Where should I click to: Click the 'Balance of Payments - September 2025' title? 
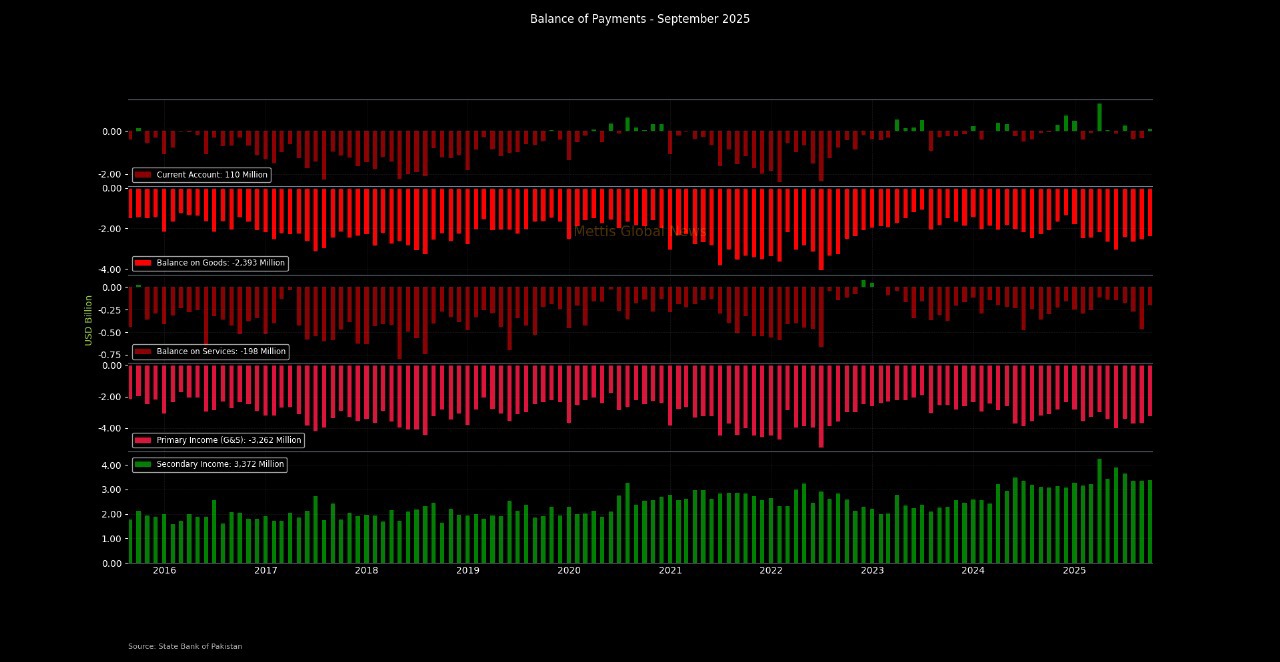pyautogui.click(x=640, y=19)
